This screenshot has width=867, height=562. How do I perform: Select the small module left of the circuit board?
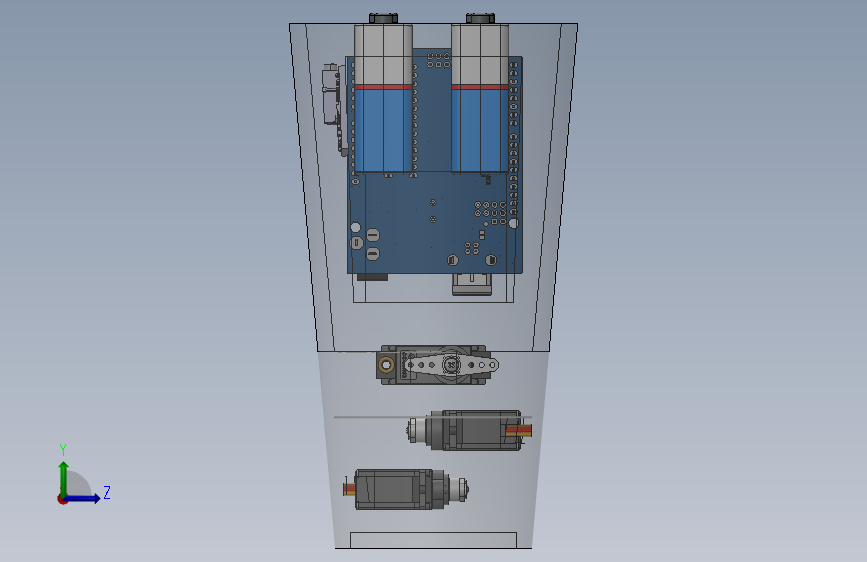click(x=333, y=108)
